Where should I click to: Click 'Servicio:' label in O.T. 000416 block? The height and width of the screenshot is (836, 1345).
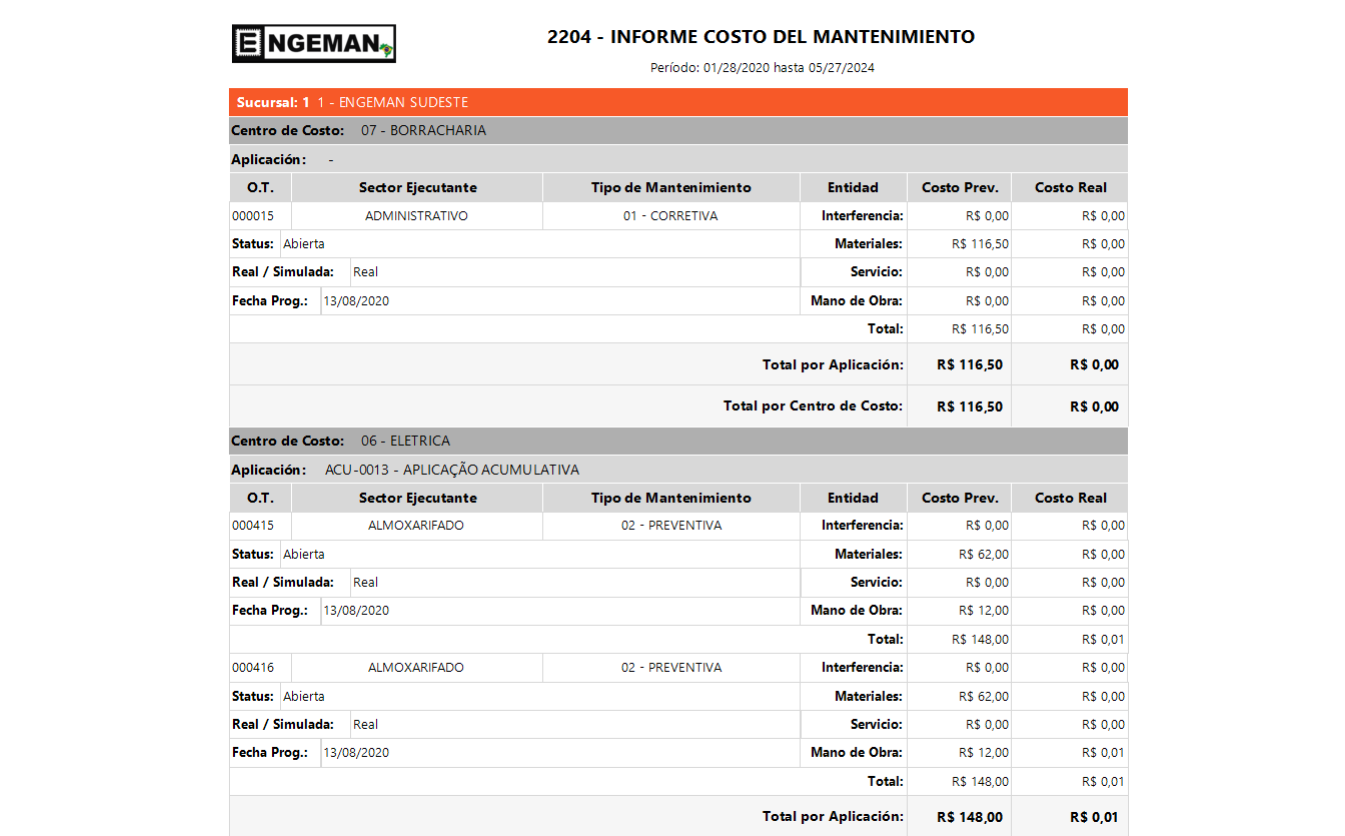point(877,724)
